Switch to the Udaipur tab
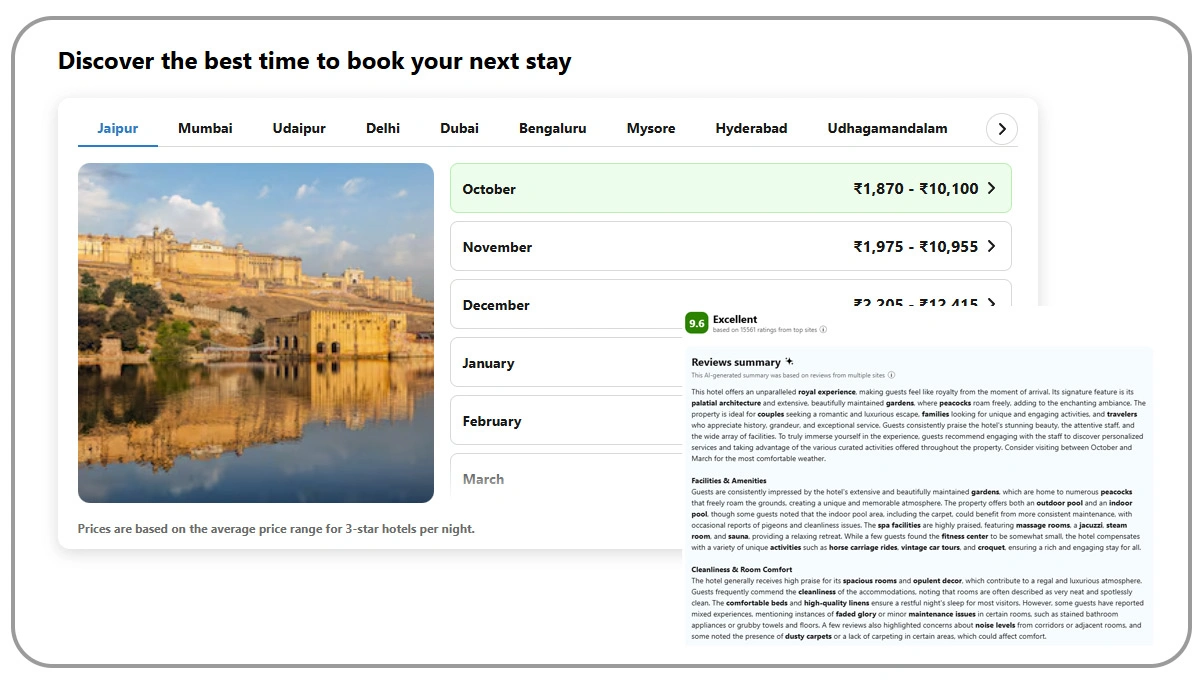 coord(298,128)
